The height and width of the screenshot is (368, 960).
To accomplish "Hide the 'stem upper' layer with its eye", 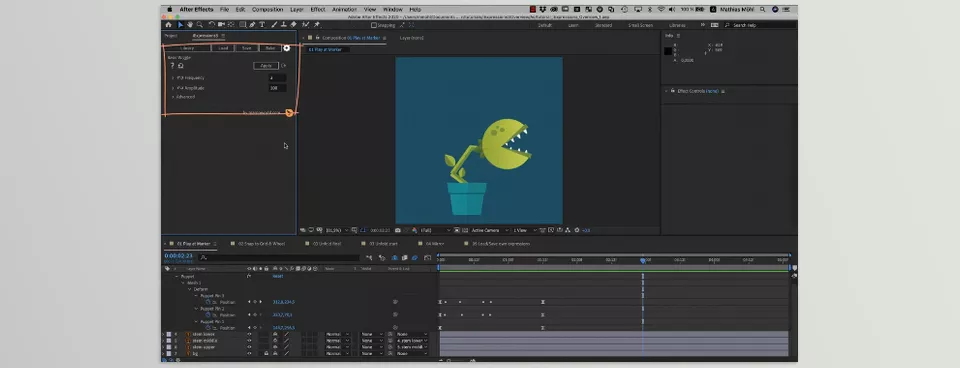I will pos(249,347).
